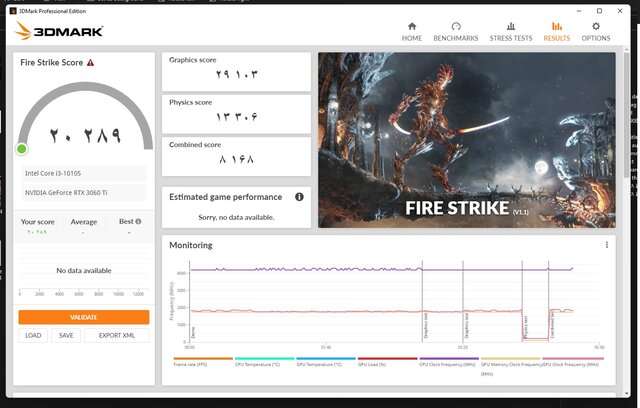Click the orange Results chart icon

tap(557, 26)
